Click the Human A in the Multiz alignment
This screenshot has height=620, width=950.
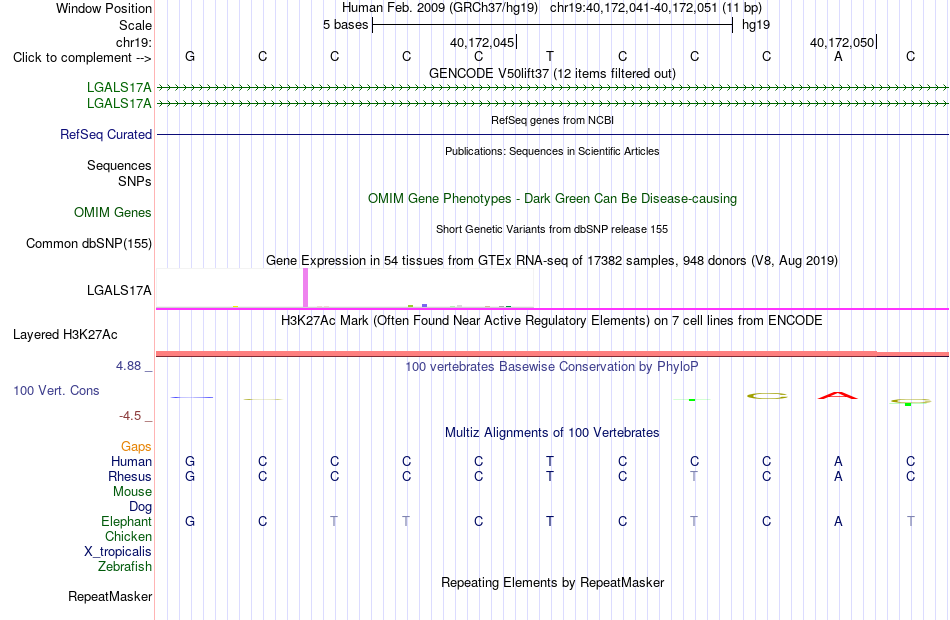point(838,462)
